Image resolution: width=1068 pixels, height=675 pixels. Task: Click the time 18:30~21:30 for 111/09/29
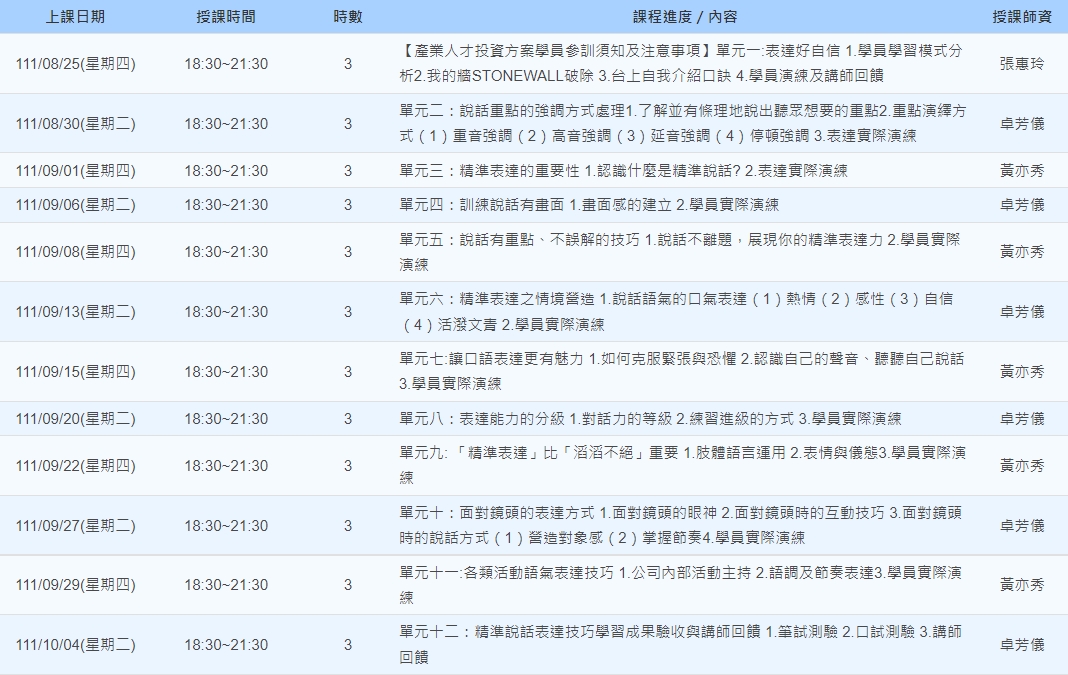pyautogui.click(x=226, y=585)
